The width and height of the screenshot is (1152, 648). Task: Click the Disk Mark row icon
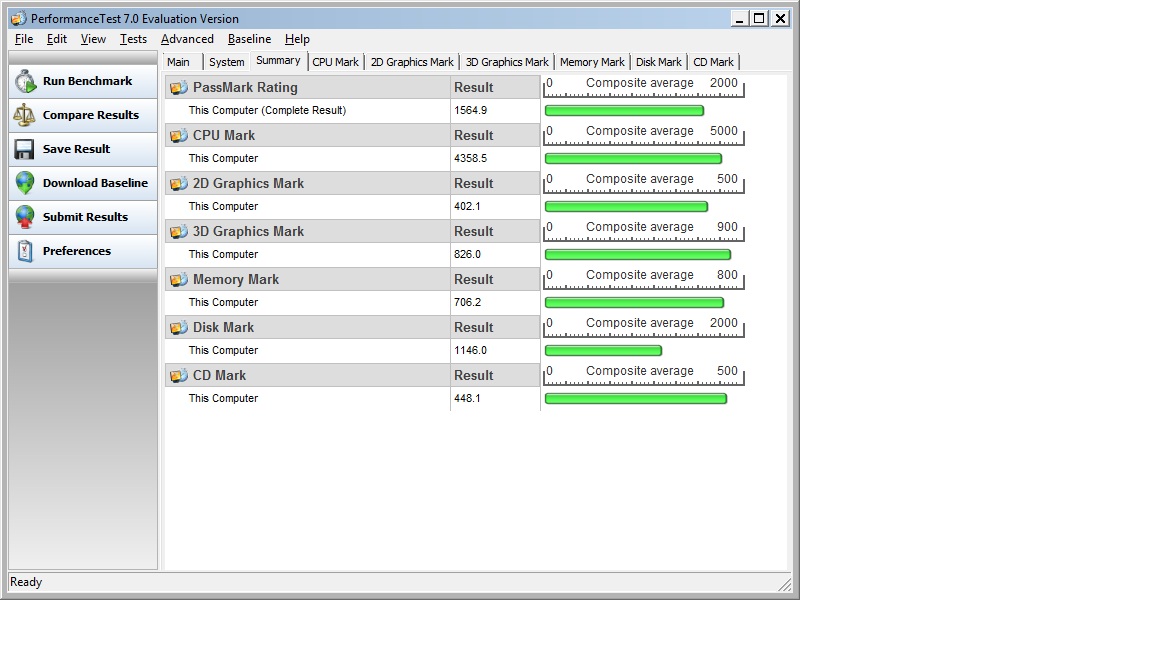(179, 328)
